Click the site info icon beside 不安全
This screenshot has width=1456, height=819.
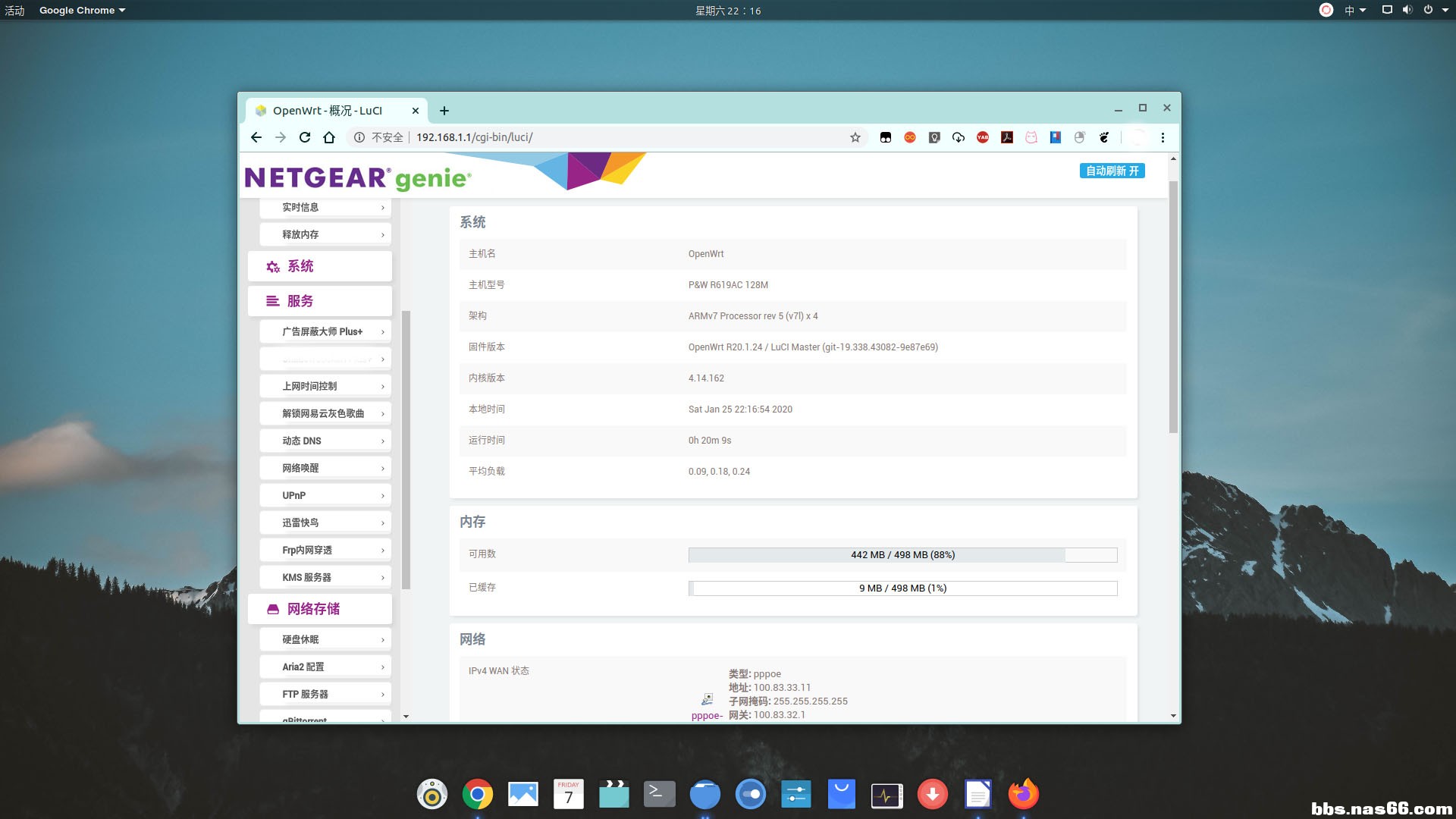point(359,137)
